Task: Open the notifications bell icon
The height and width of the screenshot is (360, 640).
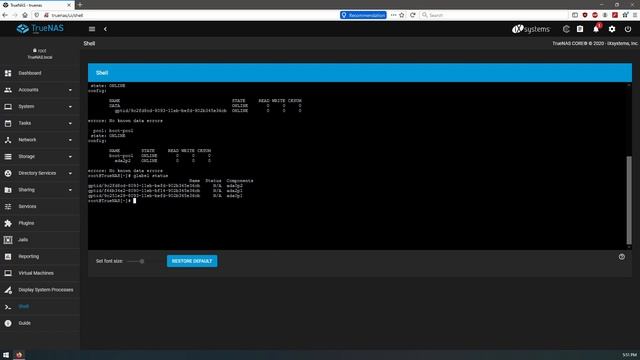Action: tap(596, 29)
